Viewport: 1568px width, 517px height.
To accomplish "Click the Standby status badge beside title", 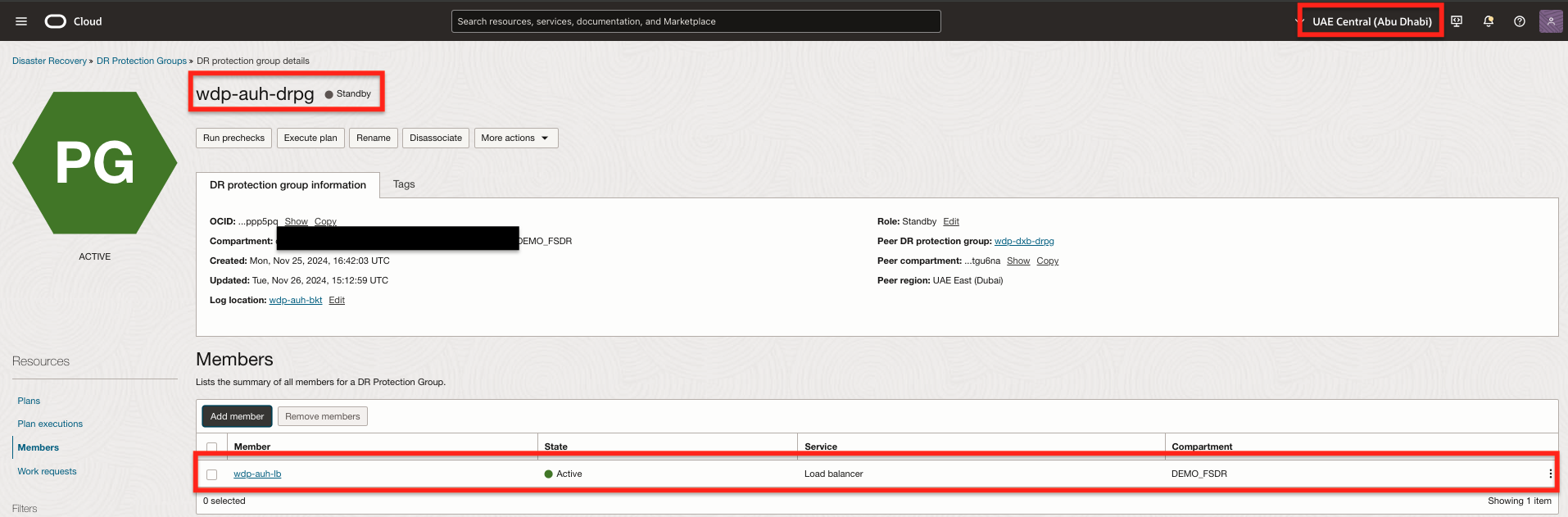I will (348, 93).
